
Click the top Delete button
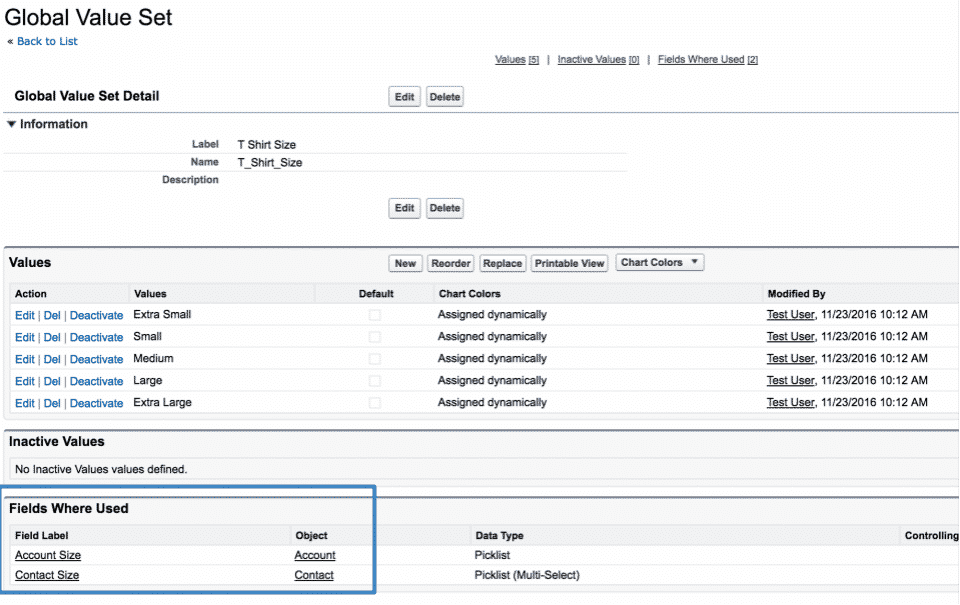[445, 97]
